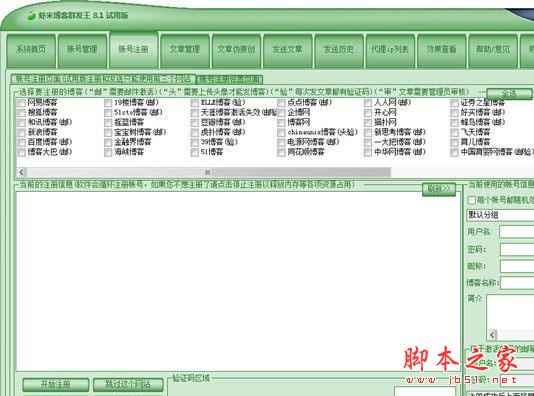
Task: View the 发送历史 tab
Action: tap(339, 50)
